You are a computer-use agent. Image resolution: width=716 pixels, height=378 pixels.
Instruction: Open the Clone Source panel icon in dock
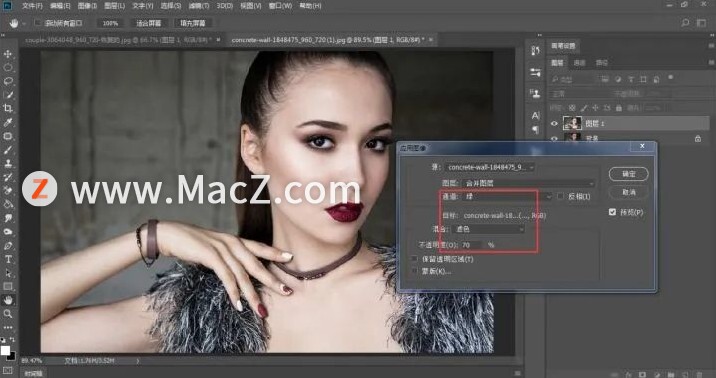(x=536, y=94)
